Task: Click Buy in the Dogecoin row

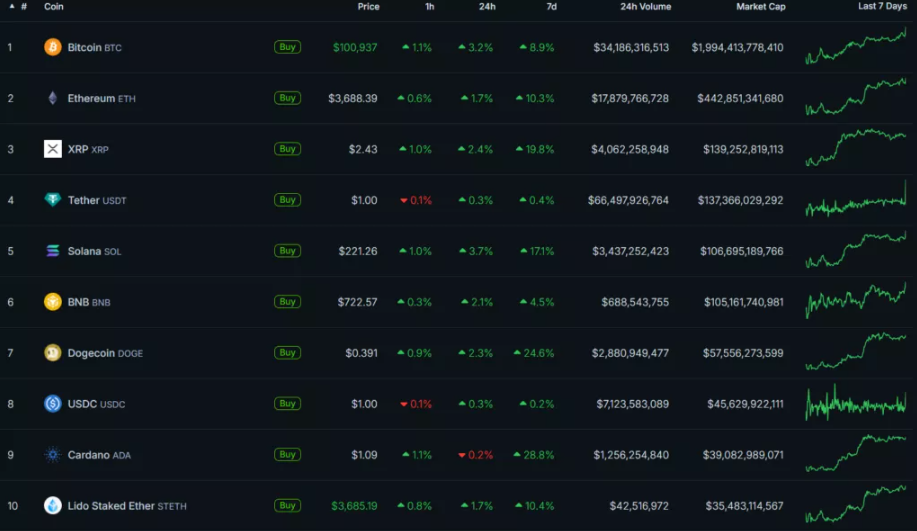Action: point(287,352)
